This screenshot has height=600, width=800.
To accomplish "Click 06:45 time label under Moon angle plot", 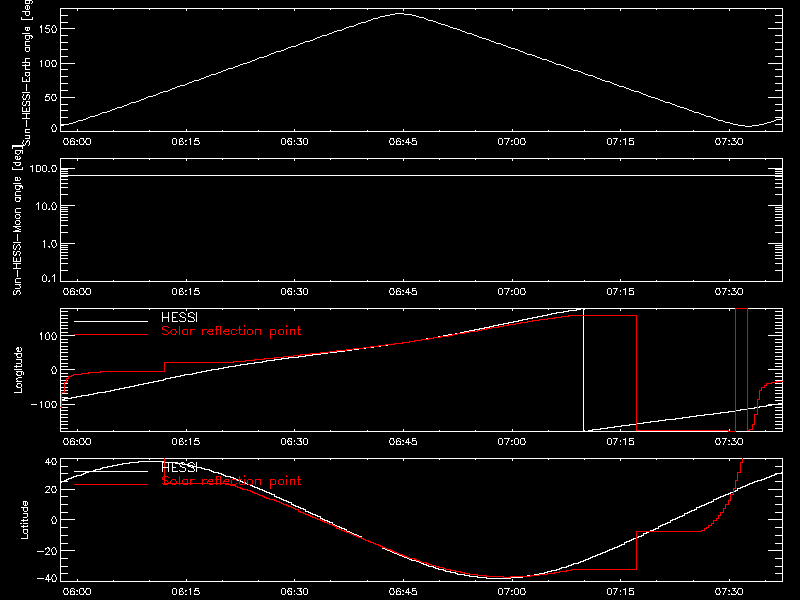I will pyautogui.click(x=403, y=292).
